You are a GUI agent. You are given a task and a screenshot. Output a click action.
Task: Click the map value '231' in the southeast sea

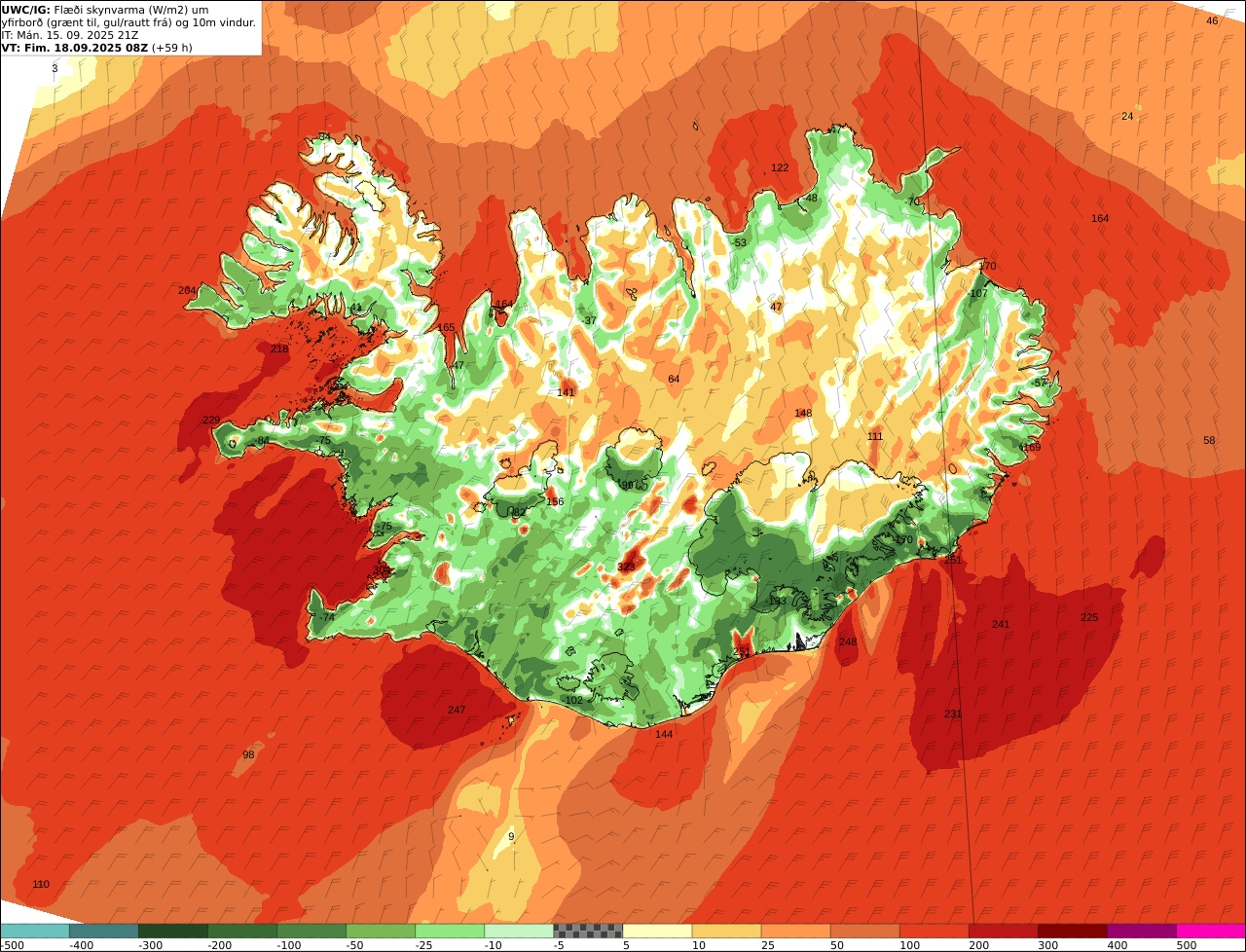click(x=953, y=714)
